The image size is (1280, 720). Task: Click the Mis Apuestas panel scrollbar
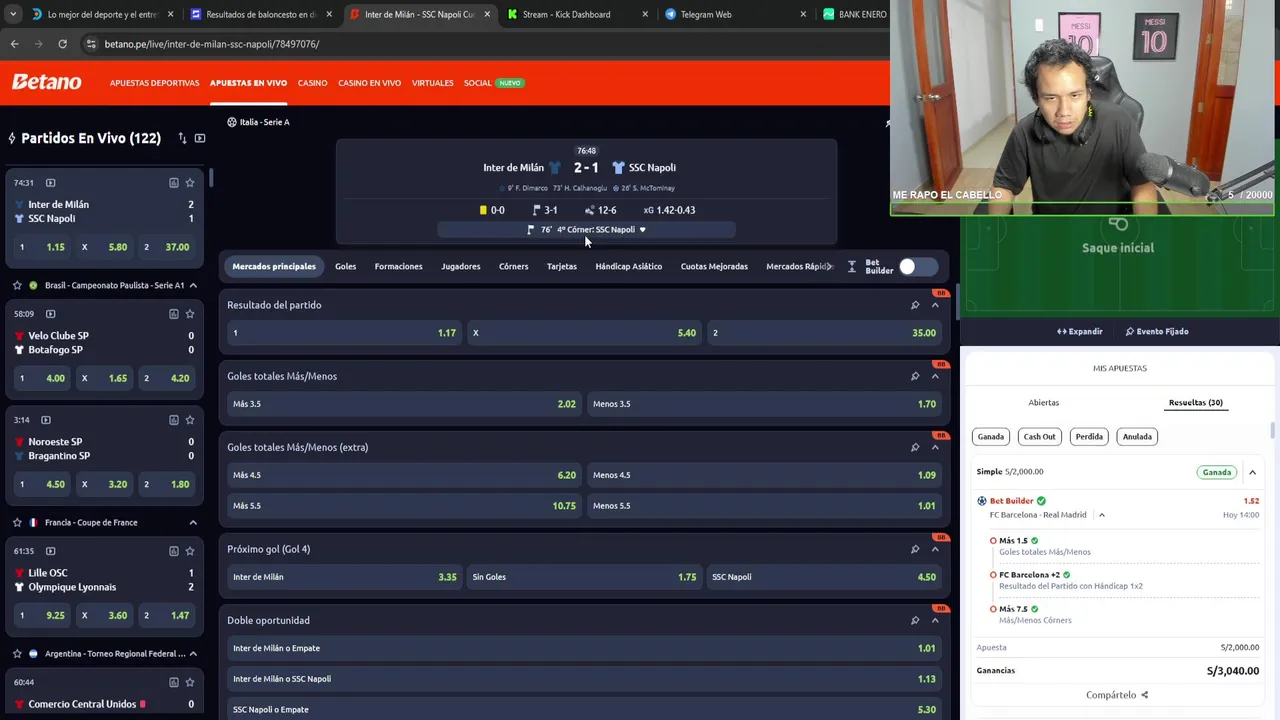pos(1273,430)
